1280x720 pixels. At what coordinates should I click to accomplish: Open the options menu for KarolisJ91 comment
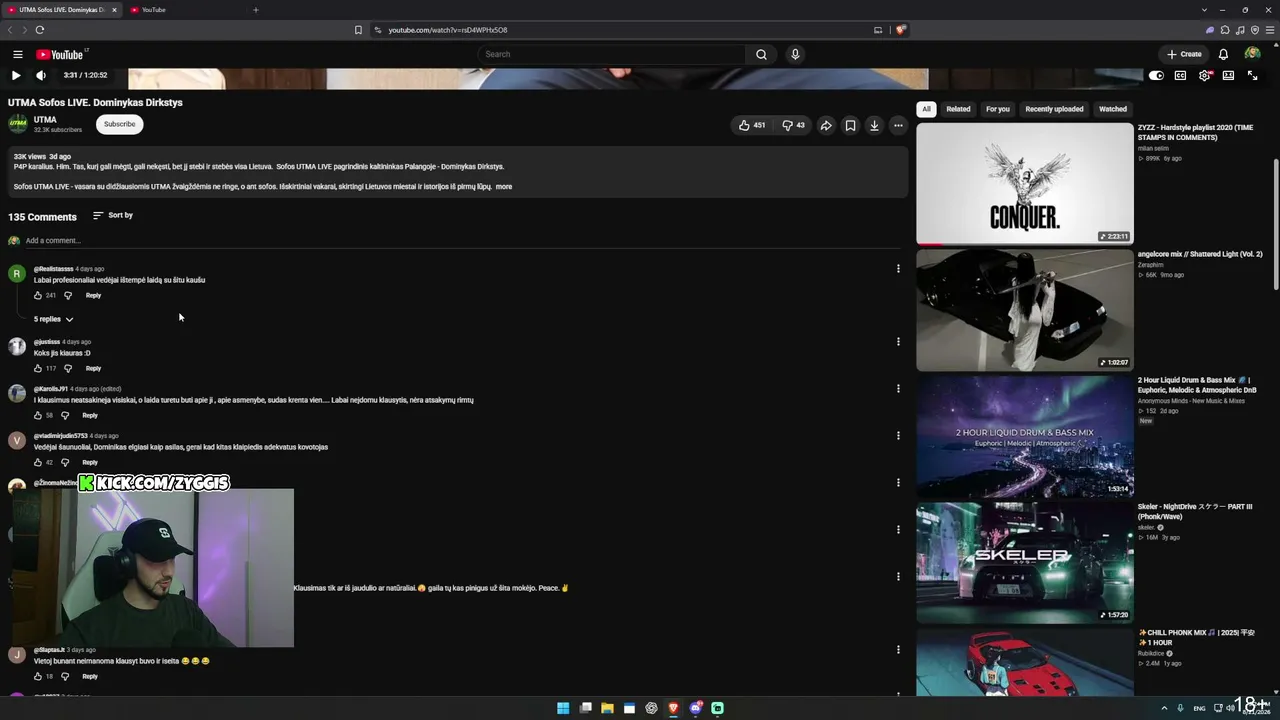coord(898,388)
